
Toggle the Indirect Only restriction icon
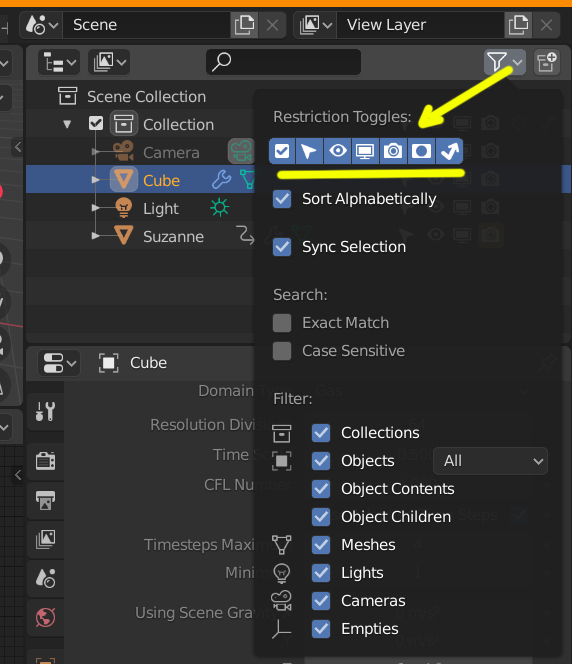pyautogui.click(x=449, y=151)
